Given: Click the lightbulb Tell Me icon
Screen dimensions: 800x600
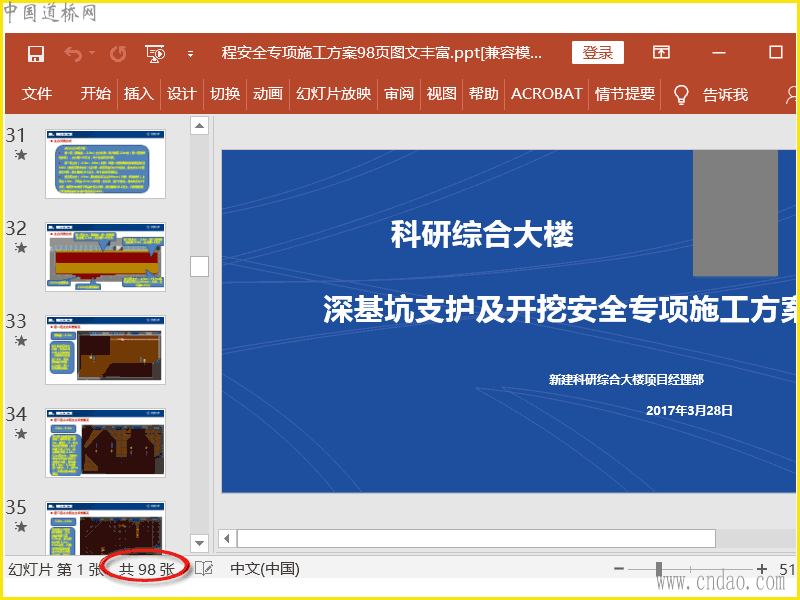Looking at the screenshot, I should pyautogui.click(x=681, y=94).
